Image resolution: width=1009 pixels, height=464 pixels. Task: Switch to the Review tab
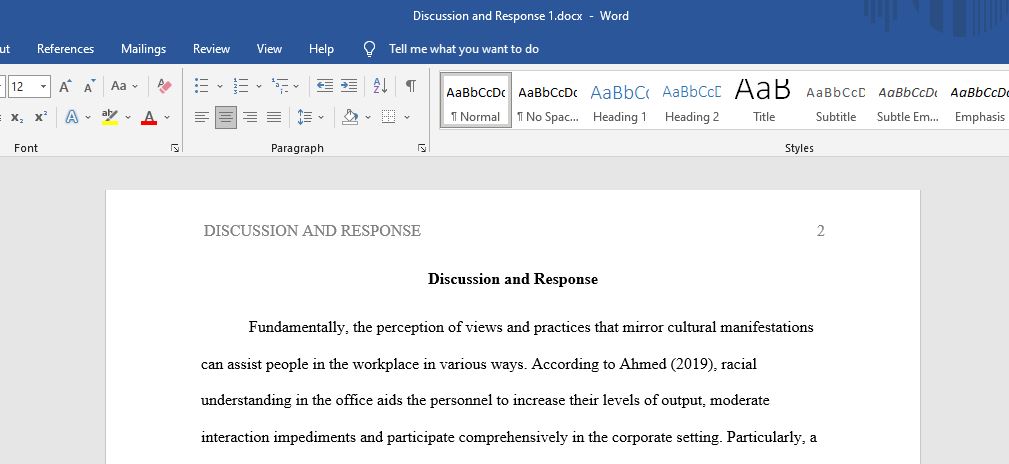(x=211, y=49)
